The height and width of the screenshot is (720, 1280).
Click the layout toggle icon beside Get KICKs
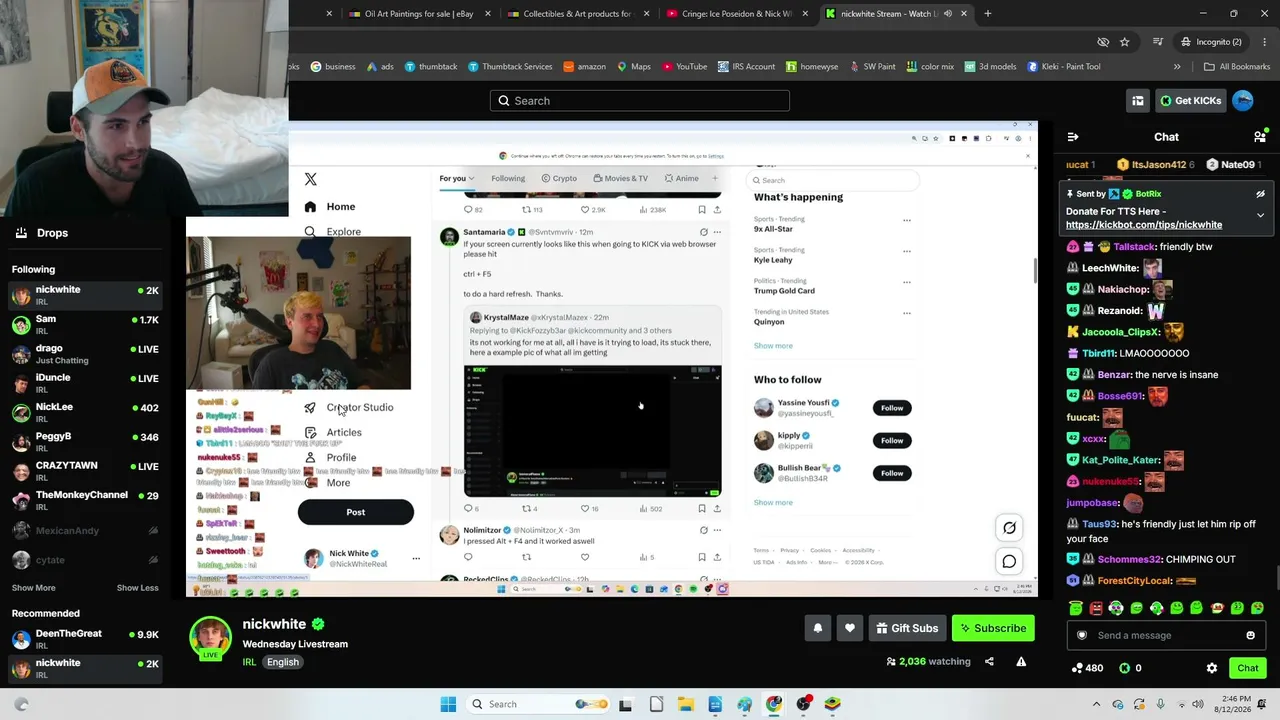point(1138,101)
